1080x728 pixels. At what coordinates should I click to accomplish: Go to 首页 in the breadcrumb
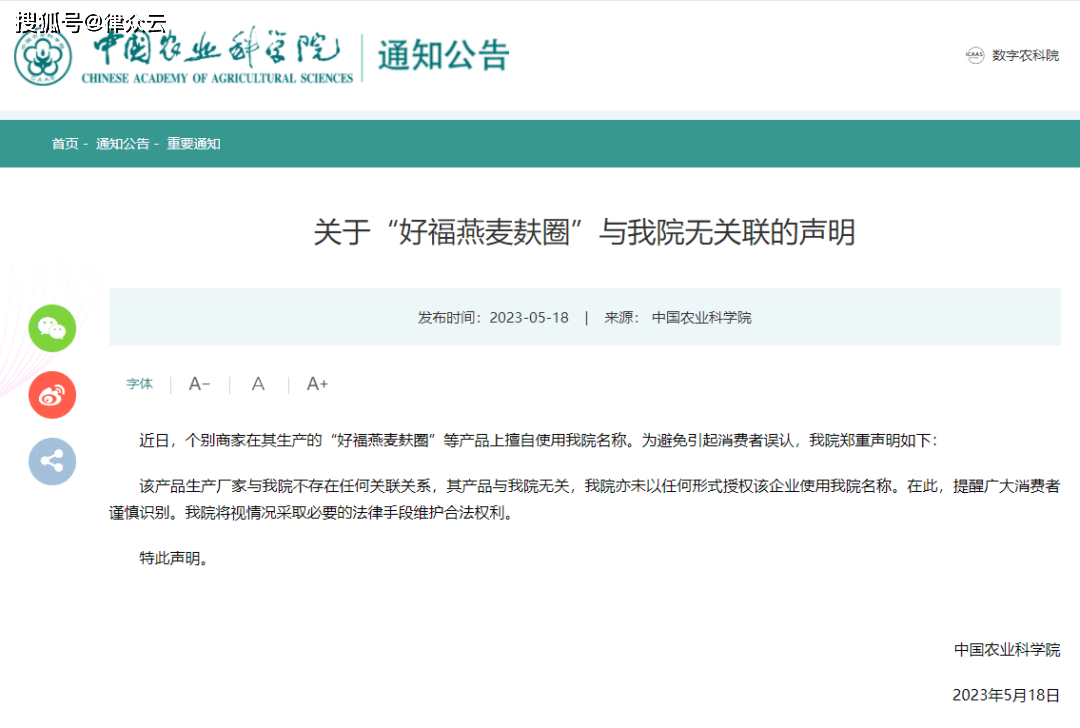[x=65, y=143]
